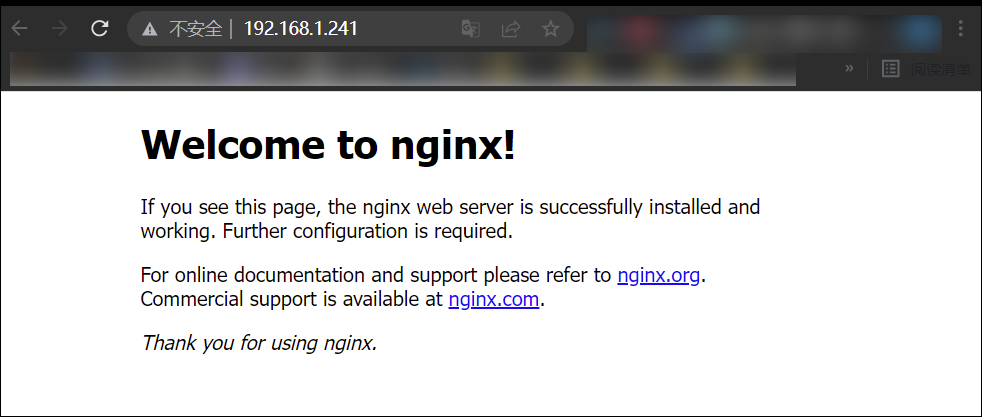Bookmark this page with the star icon
The height and width of the screenshot is (417, 982).
coord(550,28)
